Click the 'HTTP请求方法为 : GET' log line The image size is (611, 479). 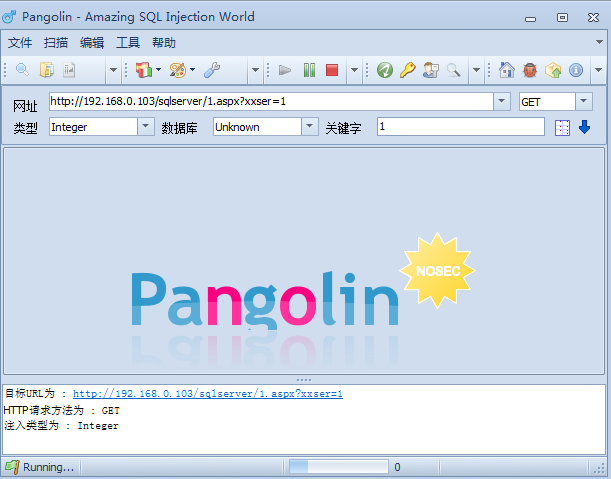tap(62, 410)
